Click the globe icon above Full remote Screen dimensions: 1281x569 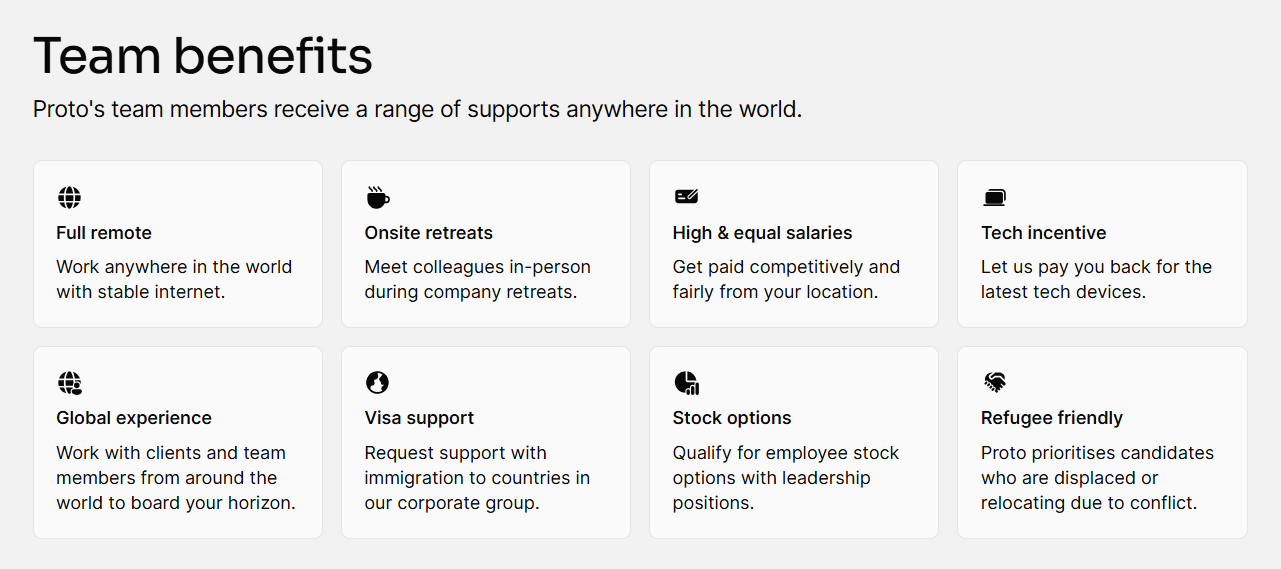click(x=69, y=198)
